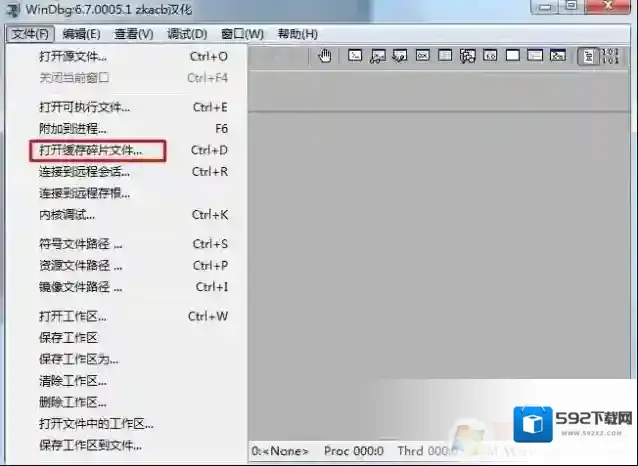This screenshot has height=466, width=638.
Task: Click the 101 binary toolbar icon
Action: 611,56
